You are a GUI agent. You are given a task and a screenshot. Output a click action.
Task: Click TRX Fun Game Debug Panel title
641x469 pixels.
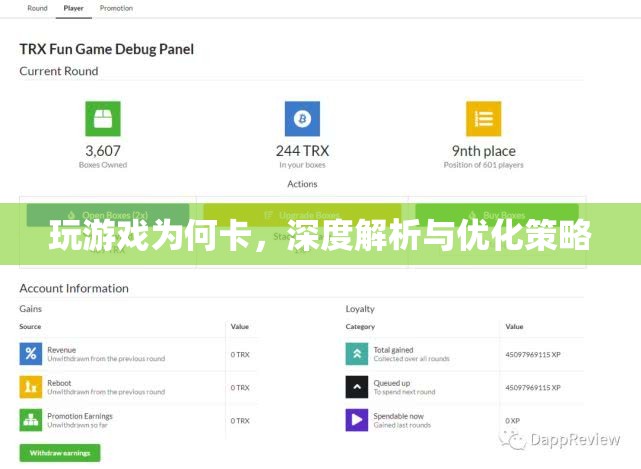[x=107, y=49]
